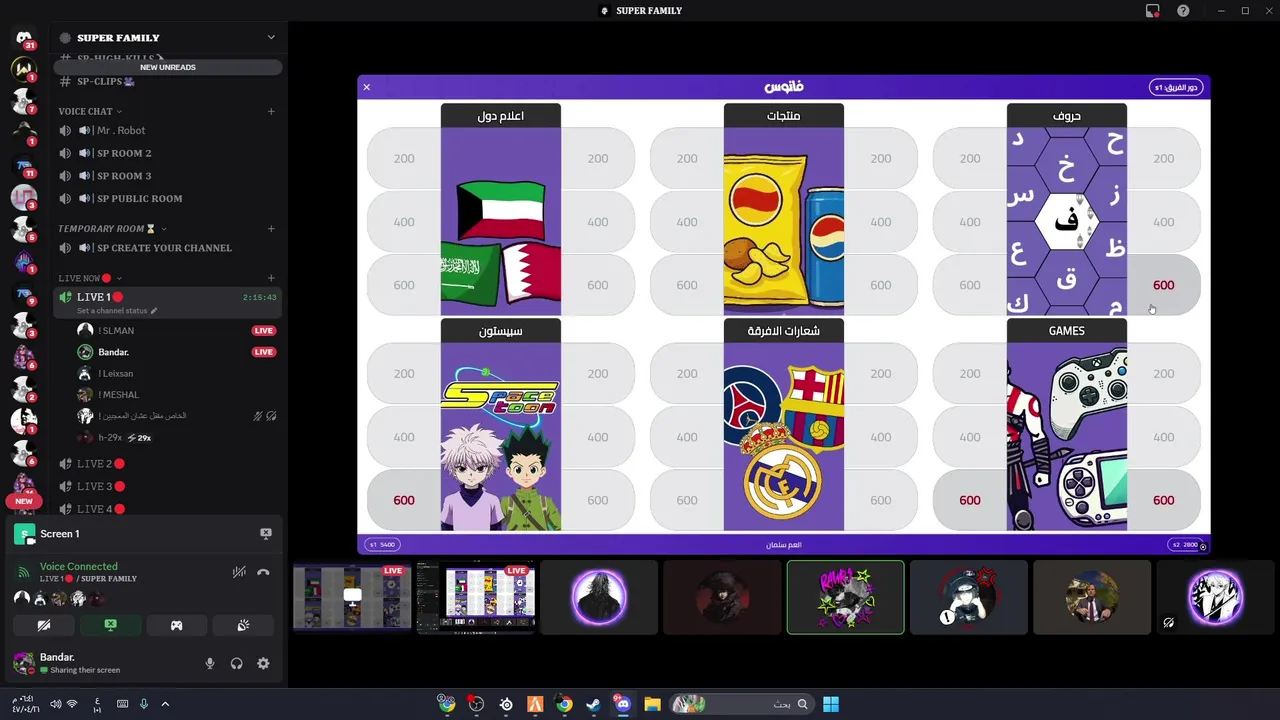The width and height of the screenshot is (1280, 720).
Task: Open server with 31 badge in sidebar
Action: [x=24, y=38]
